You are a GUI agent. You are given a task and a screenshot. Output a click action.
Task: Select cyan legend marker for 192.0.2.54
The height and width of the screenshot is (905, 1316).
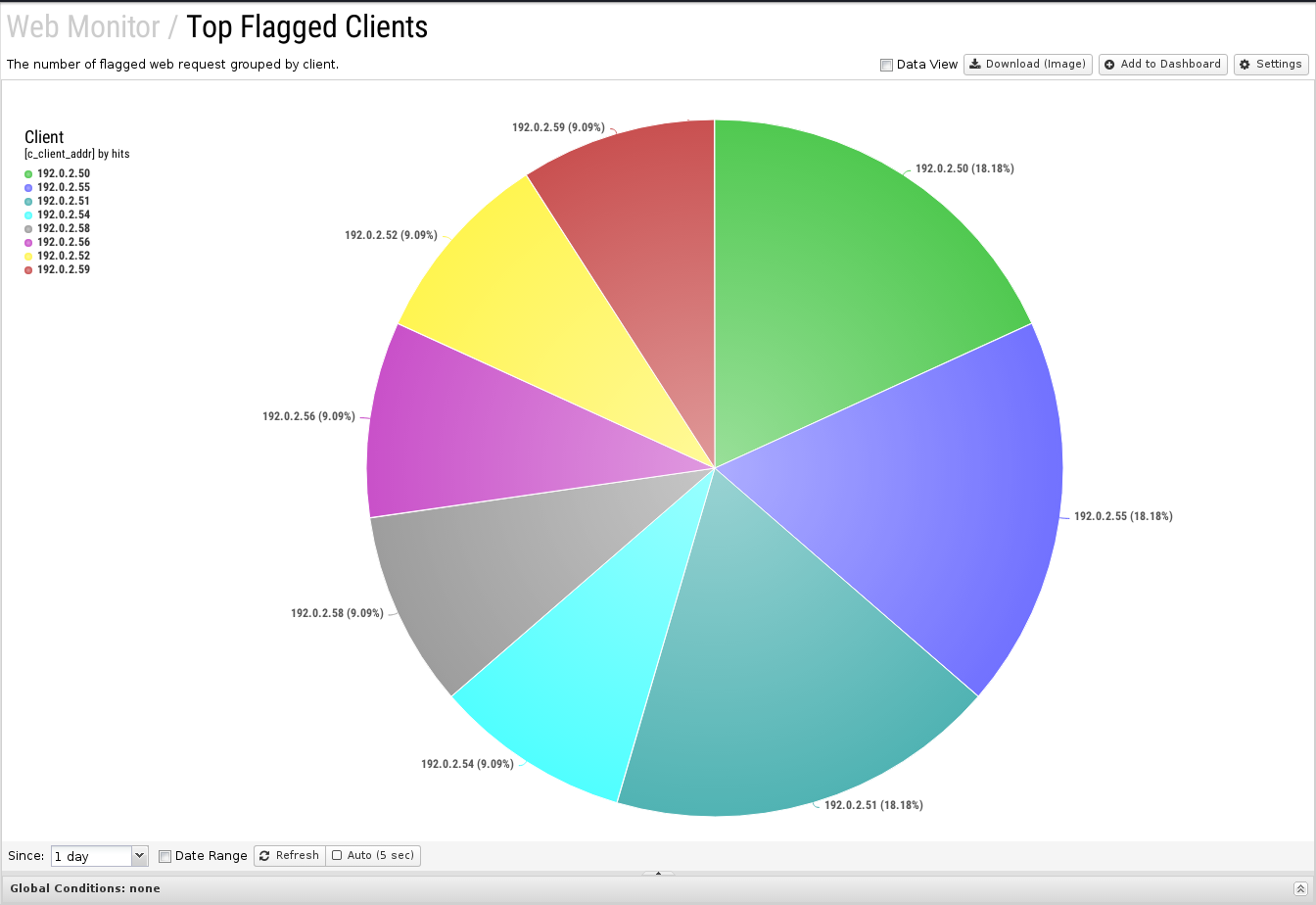point(28,215)
